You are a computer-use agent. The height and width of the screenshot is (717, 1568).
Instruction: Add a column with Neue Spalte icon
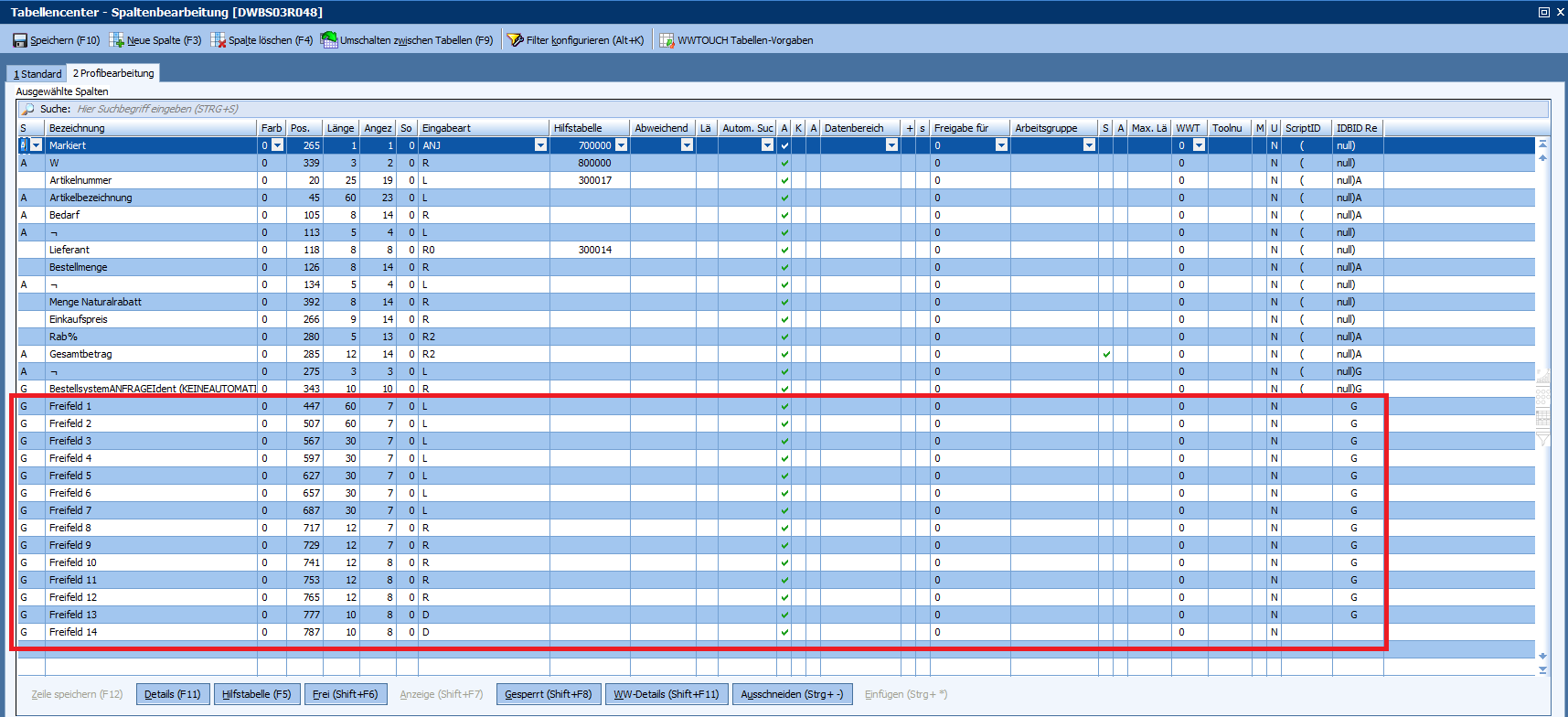click(x=116, y=40)
